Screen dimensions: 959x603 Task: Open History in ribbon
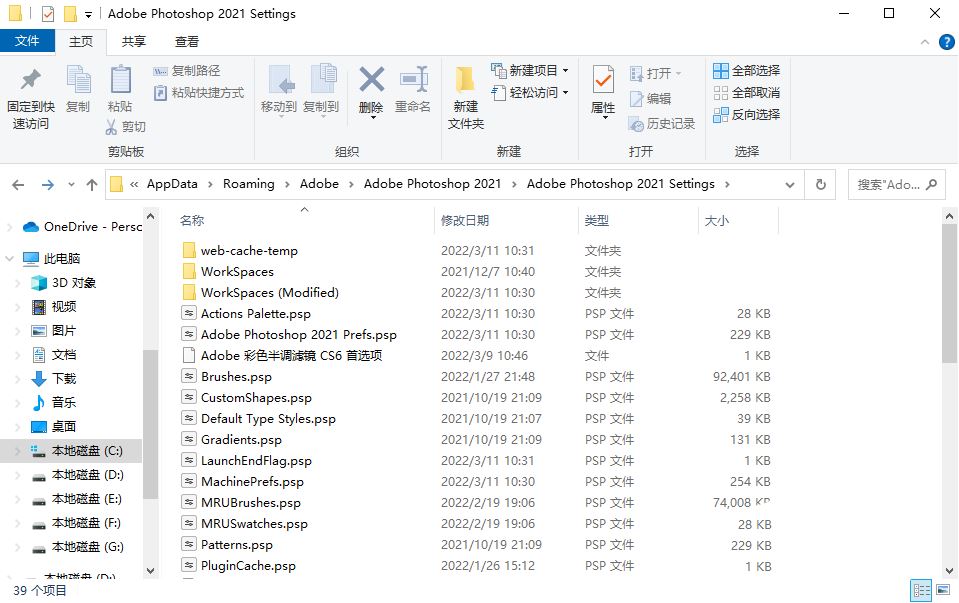[x=662, y=124]
